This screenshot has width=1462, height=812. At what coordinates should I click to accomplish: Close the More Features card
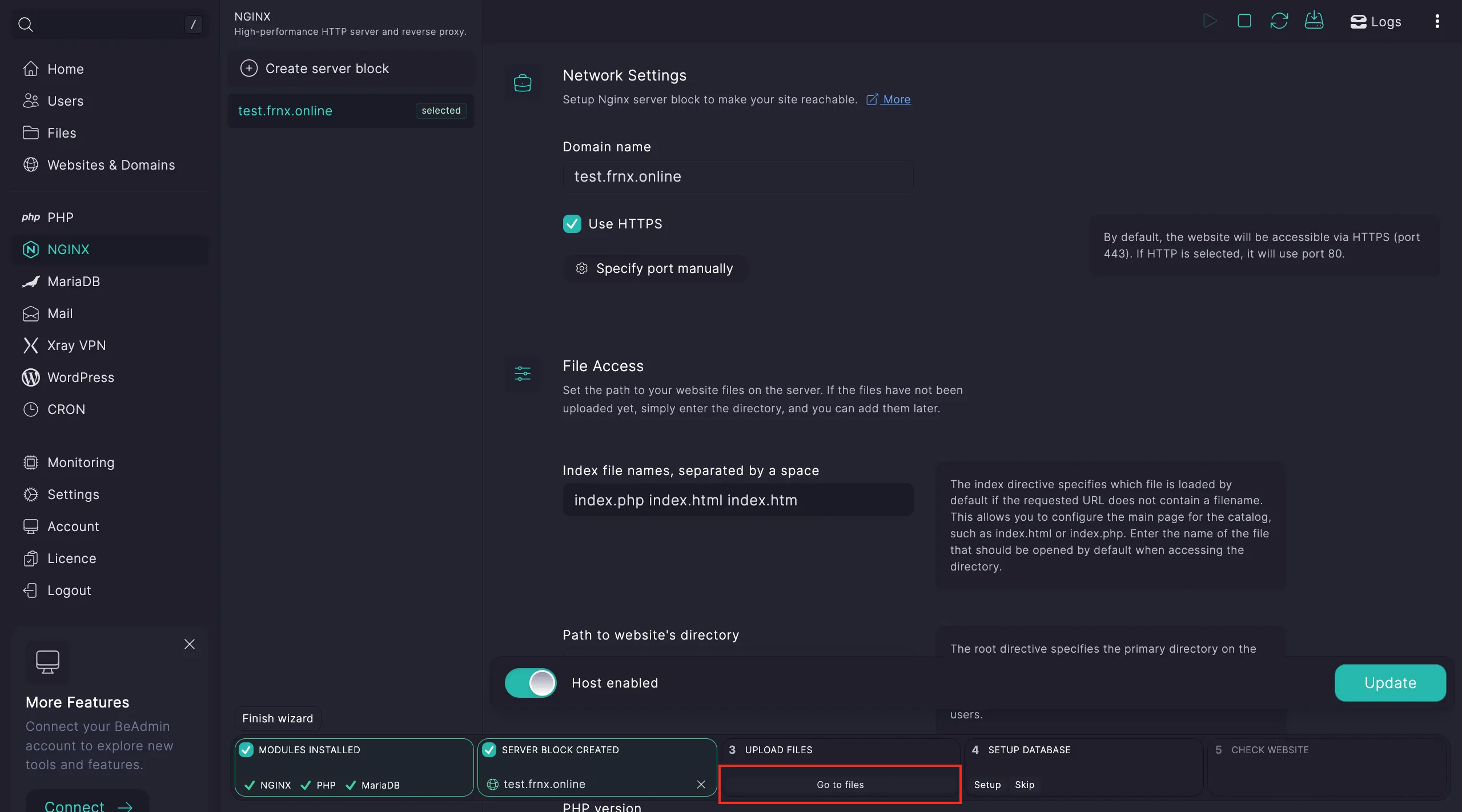190,644
